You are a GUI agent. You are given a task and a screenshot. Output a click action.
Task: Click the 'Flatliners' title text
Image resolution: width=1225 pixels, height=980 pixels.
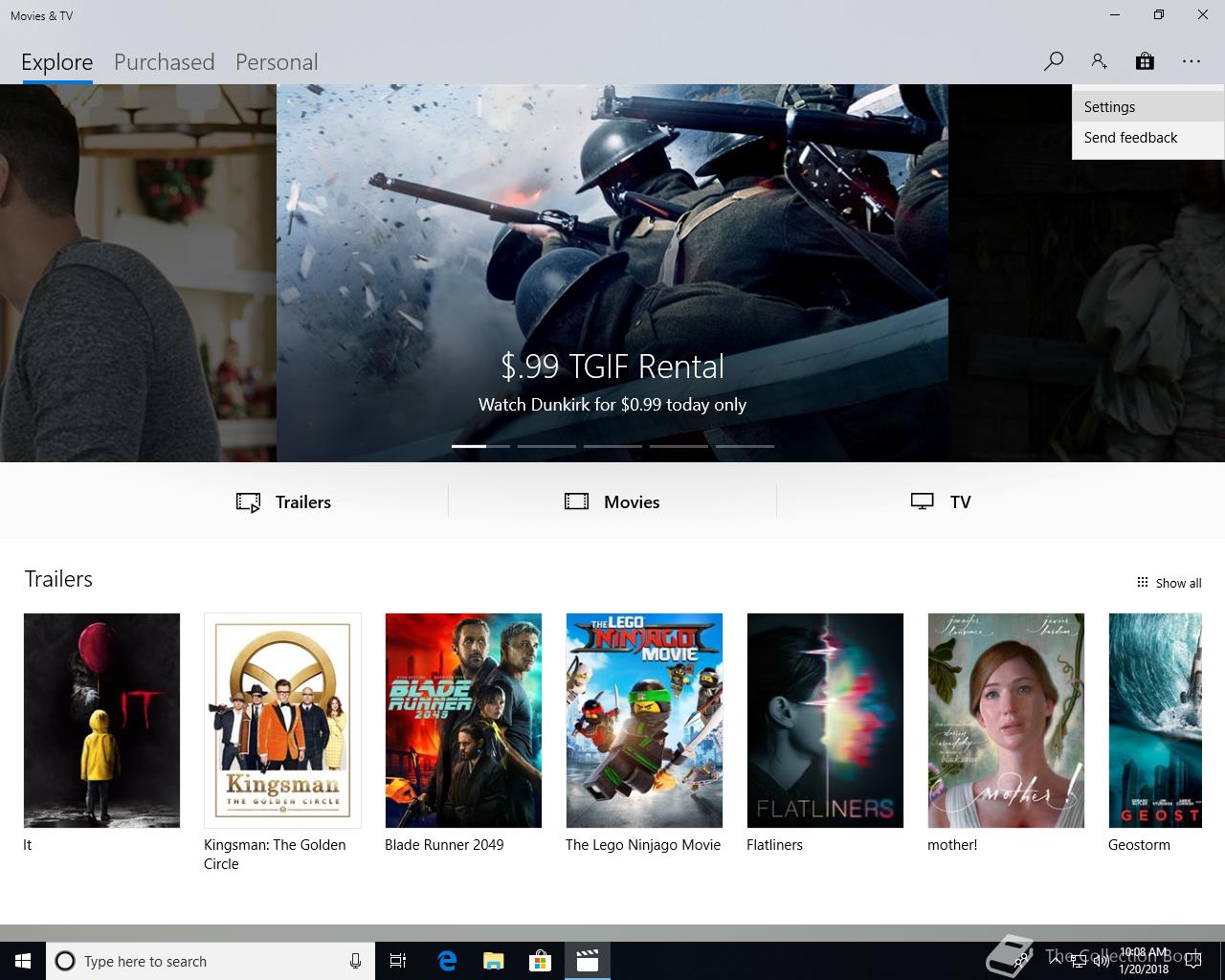774,845
